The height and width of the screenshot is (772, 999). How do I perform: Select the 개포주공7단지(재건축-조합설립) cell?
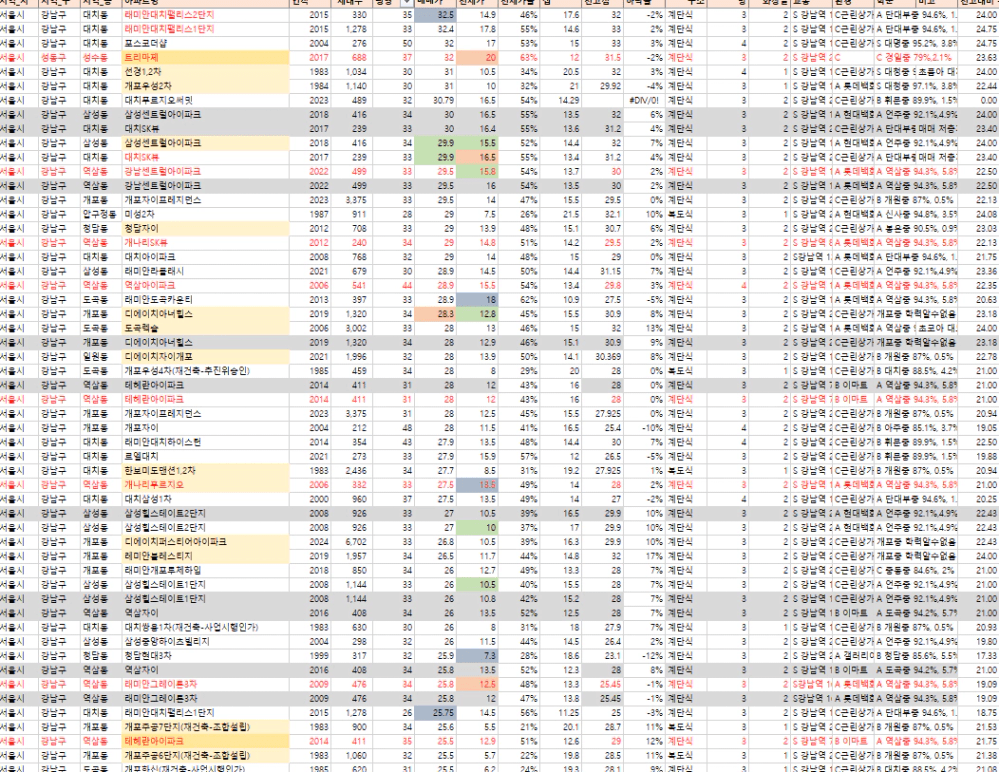coord(206,727)
